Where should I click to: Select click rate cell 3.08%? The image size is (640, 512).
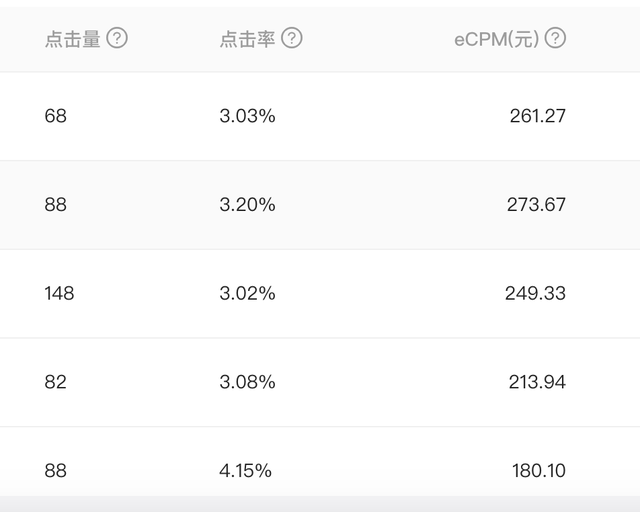click(x=247, y=382)
